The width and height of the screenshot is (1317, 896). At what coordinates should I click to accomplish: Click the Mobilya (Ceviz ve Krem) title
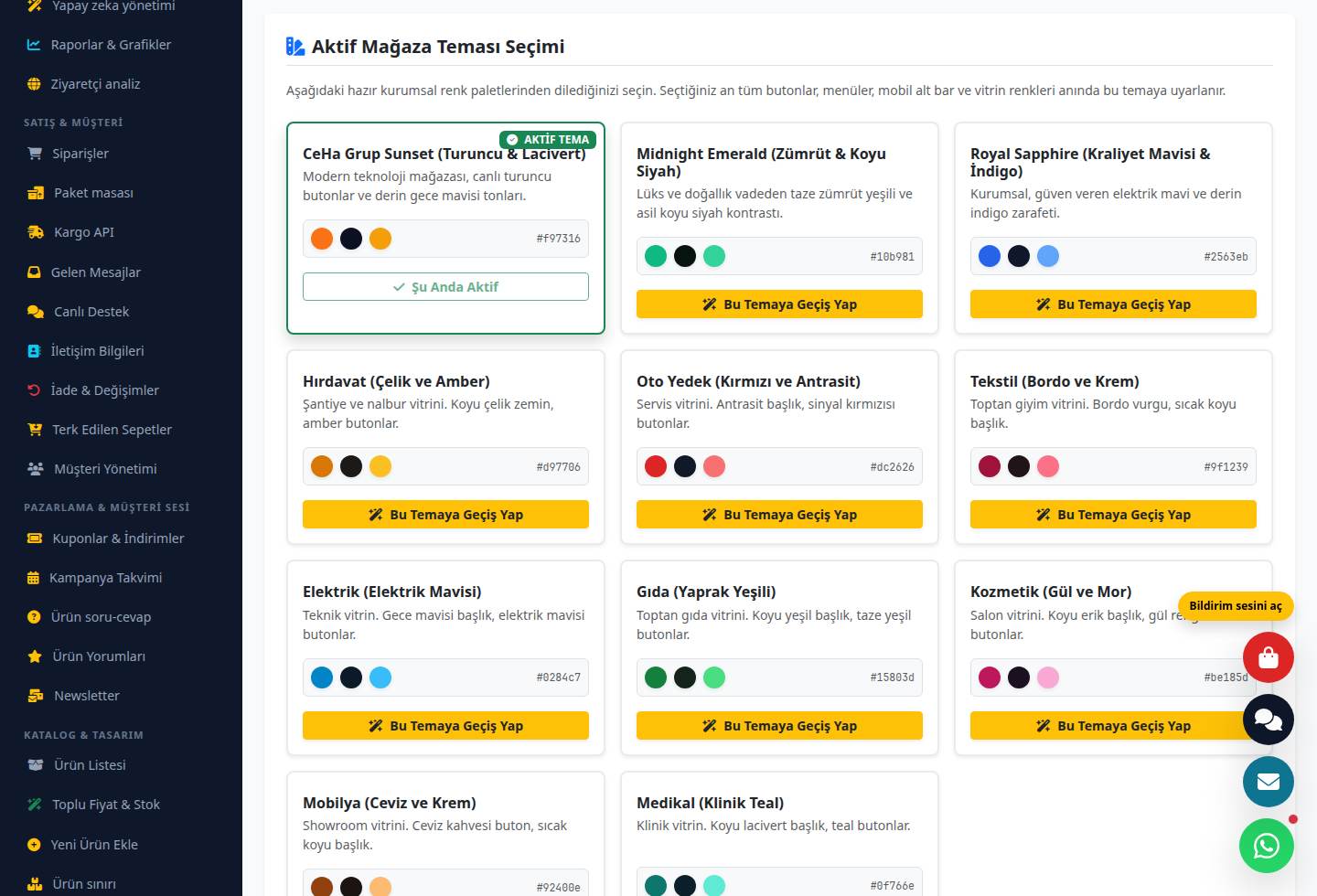390,803
